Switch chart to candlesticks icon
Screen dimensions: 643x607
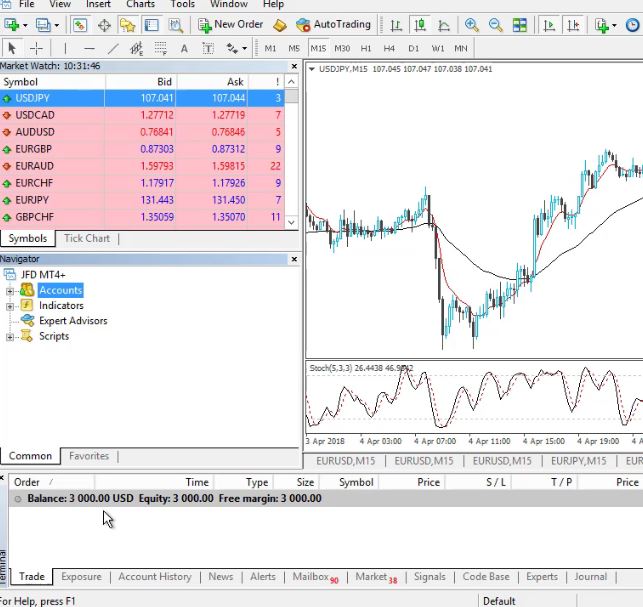point(420,25)
